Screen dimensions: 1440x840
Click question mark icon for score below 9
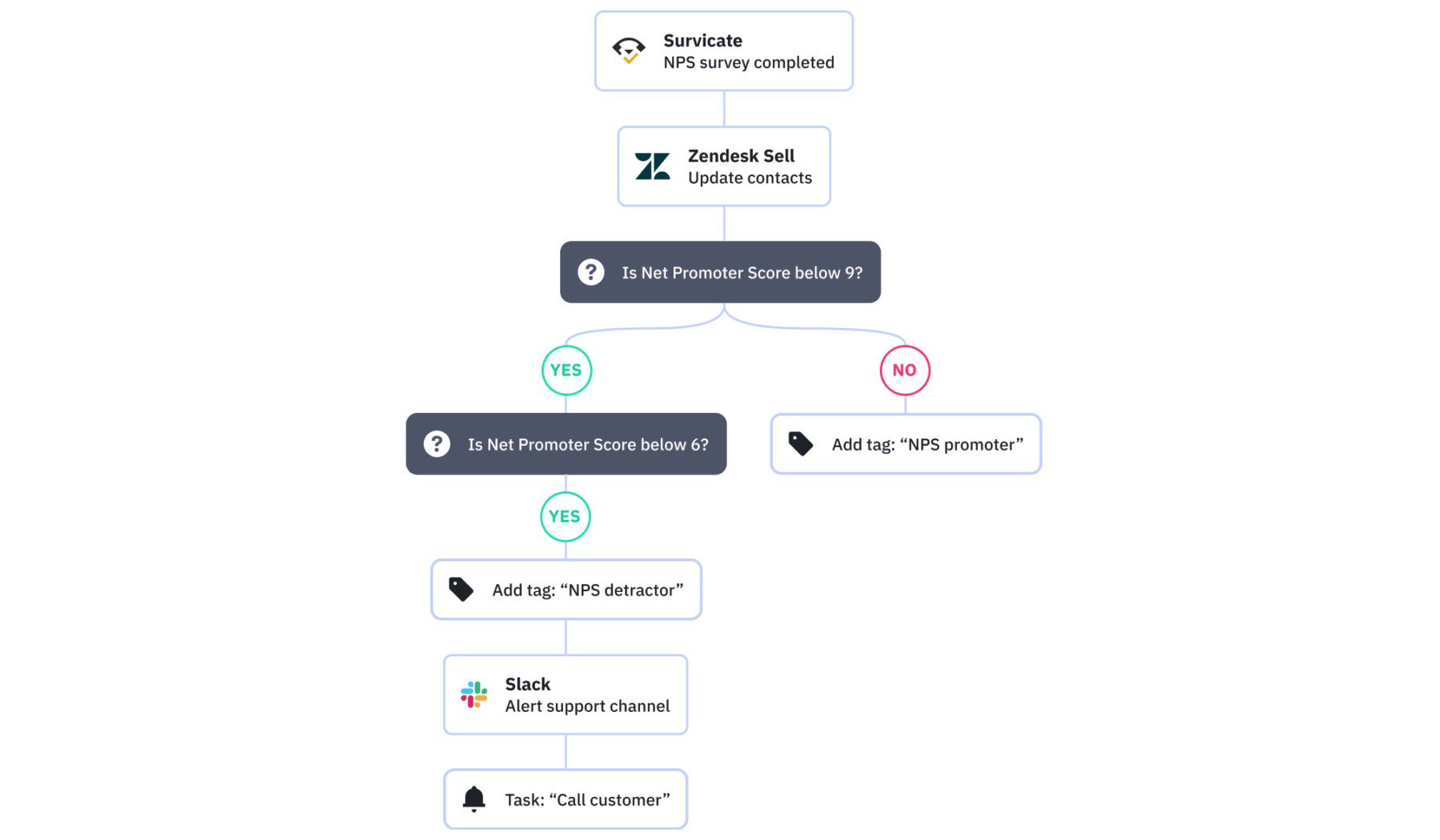(x=590, y=272)
